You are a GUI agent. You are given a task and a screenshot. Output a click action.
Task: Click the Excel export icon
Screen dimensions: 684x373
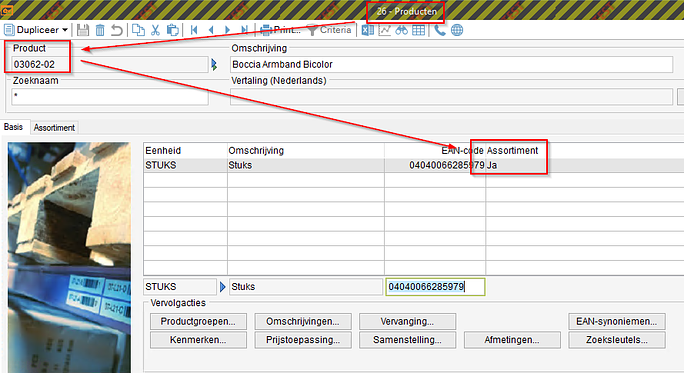pos(368,30)
